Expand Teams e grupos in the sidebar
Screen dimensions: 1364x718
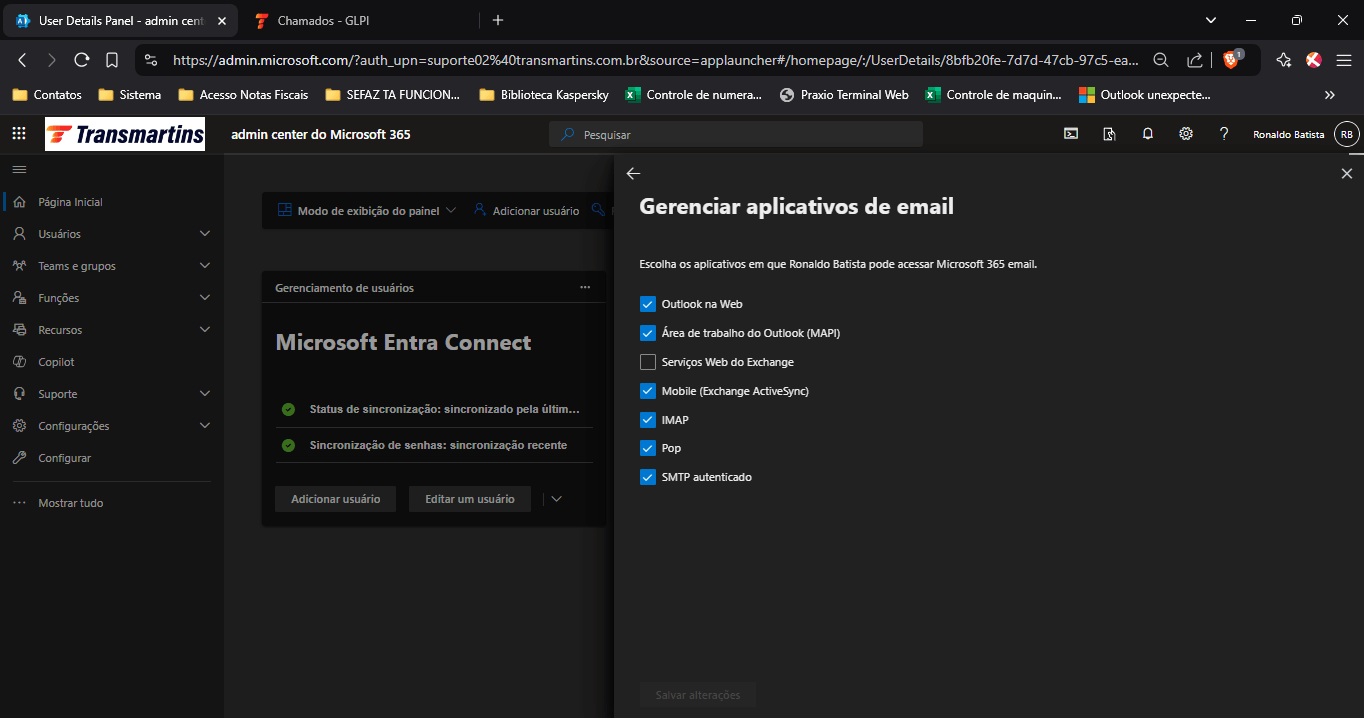(205, 266)
